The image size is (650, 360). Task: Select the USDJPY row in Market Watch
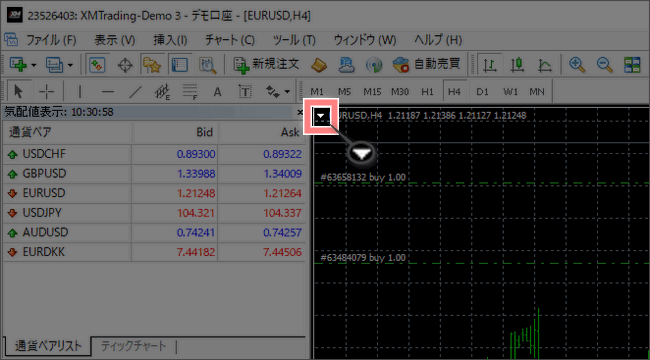coord(154,213)
